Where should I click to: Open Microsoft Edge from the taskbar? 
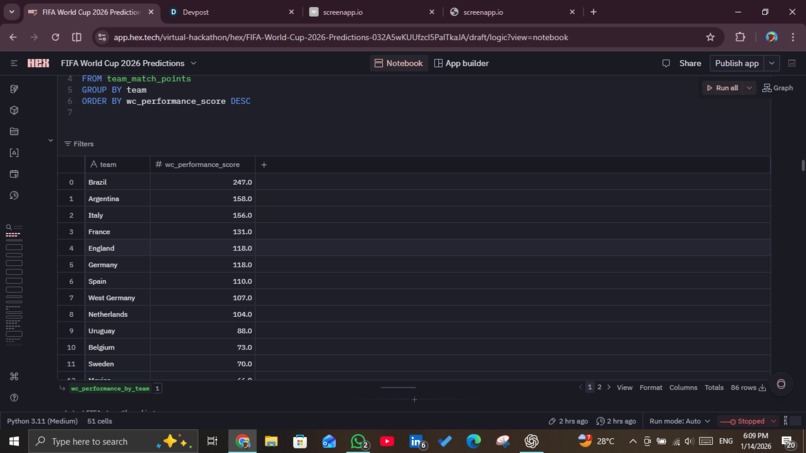click(473, 441)
